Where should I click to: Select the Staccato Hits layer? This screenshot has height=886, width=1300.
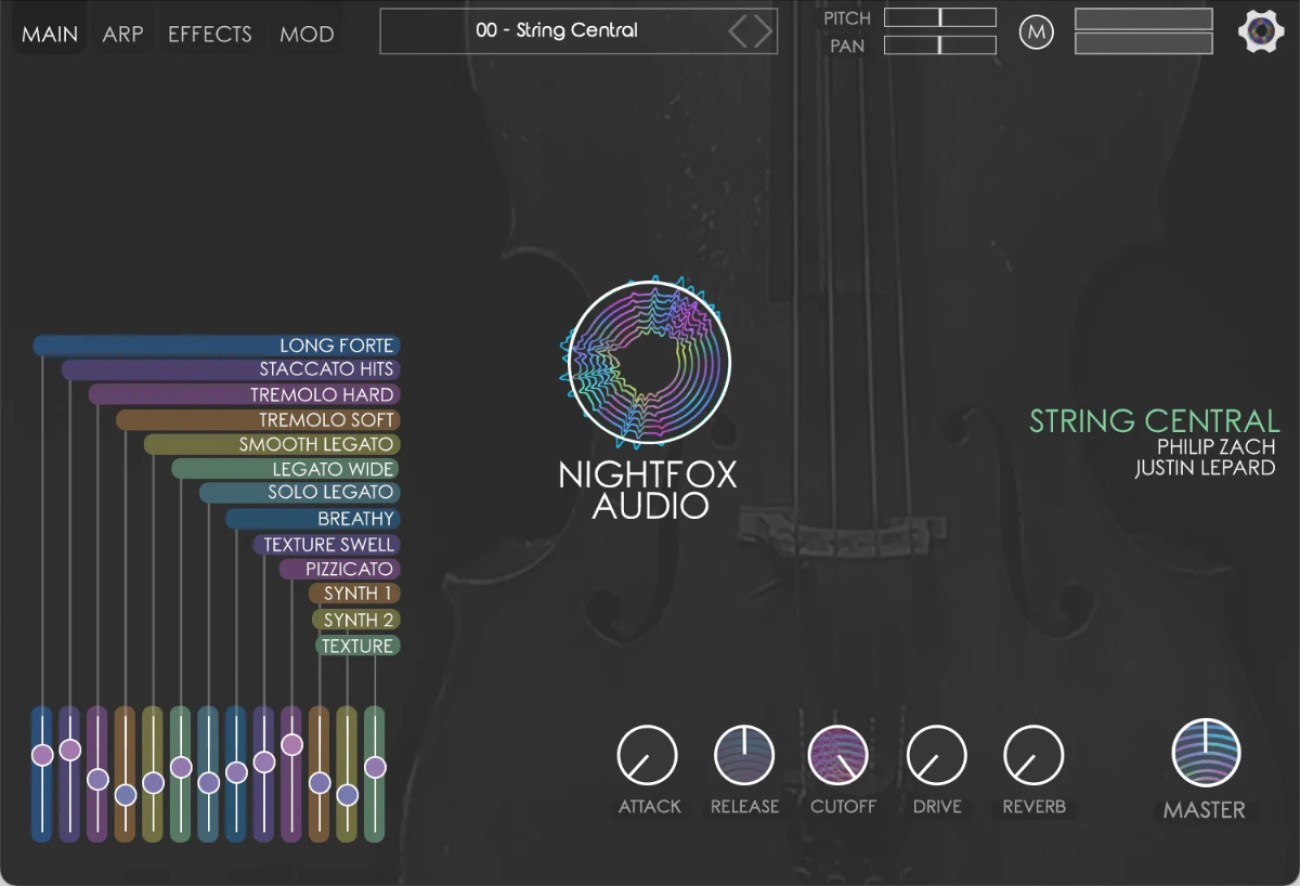330,369
